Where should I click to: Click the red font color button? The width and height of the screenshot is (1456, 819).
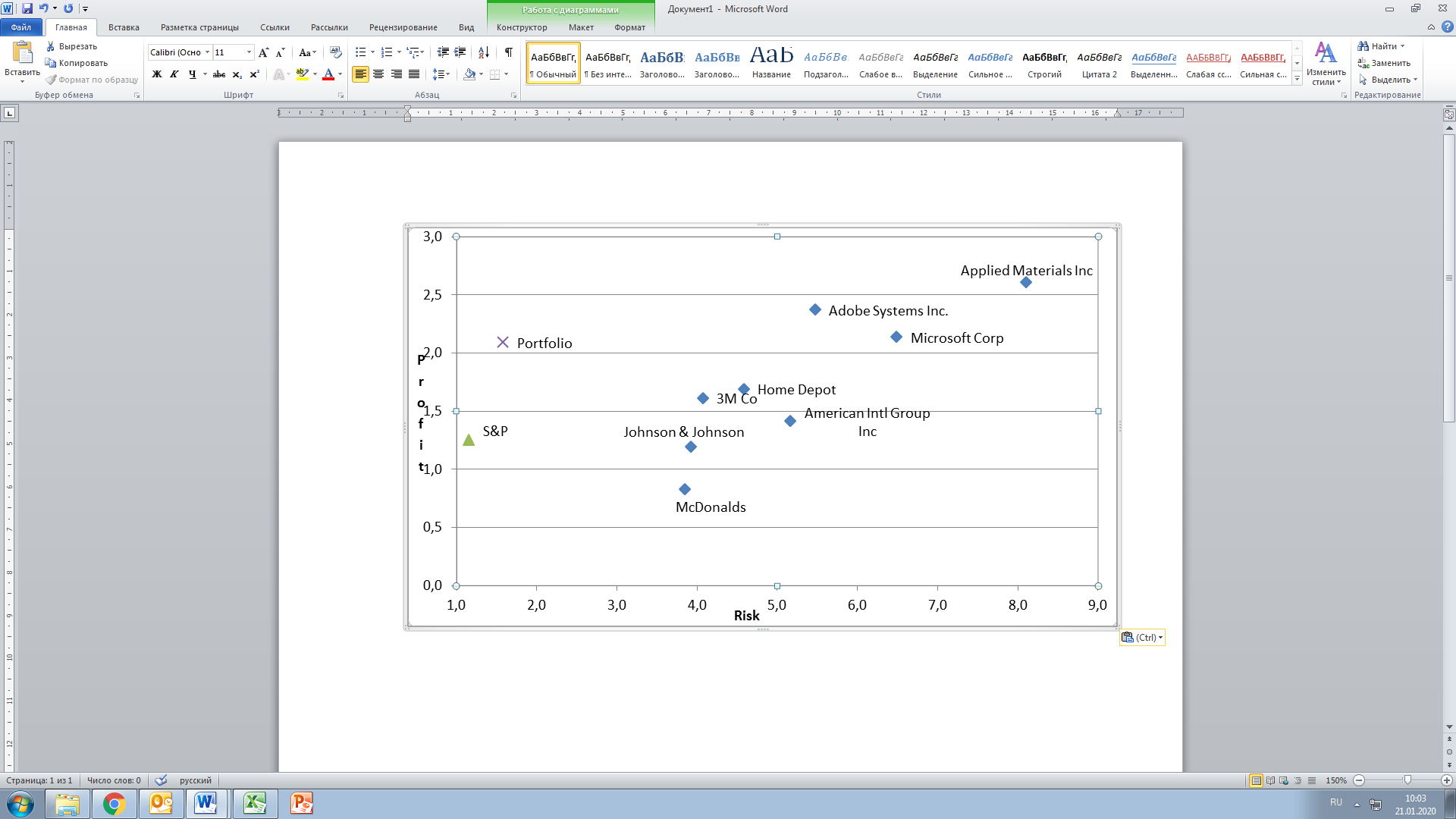(328, 74)
